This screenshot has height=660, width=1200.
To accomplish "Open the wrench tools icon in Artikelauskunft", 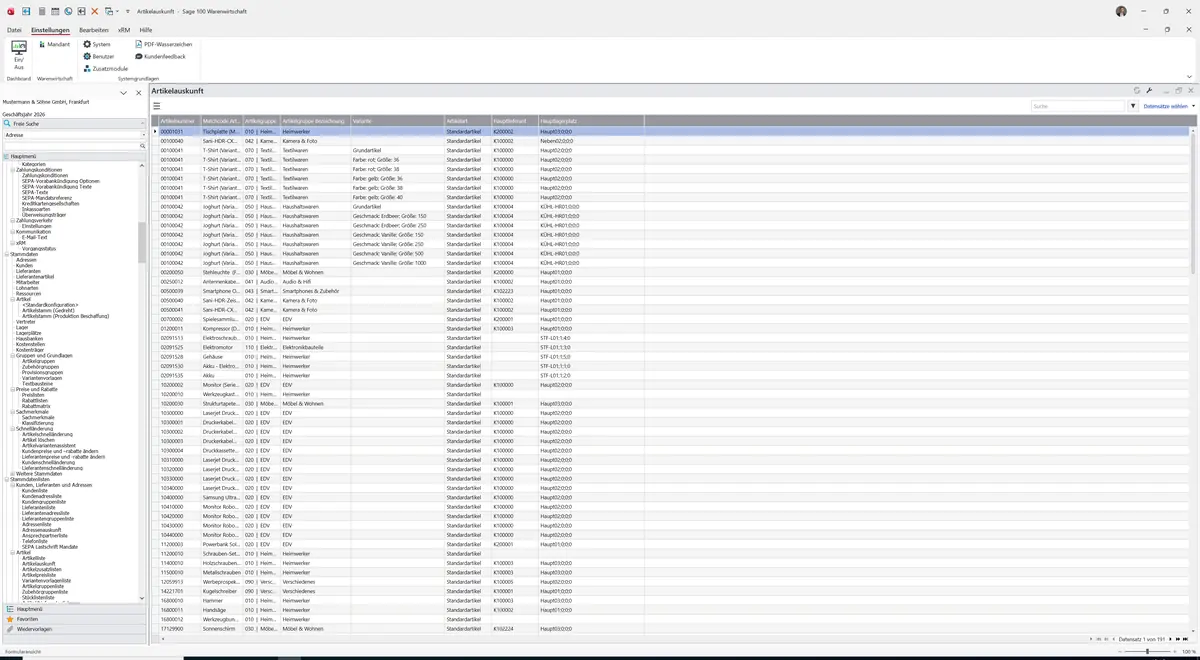I will click(x=1150, y=91).
